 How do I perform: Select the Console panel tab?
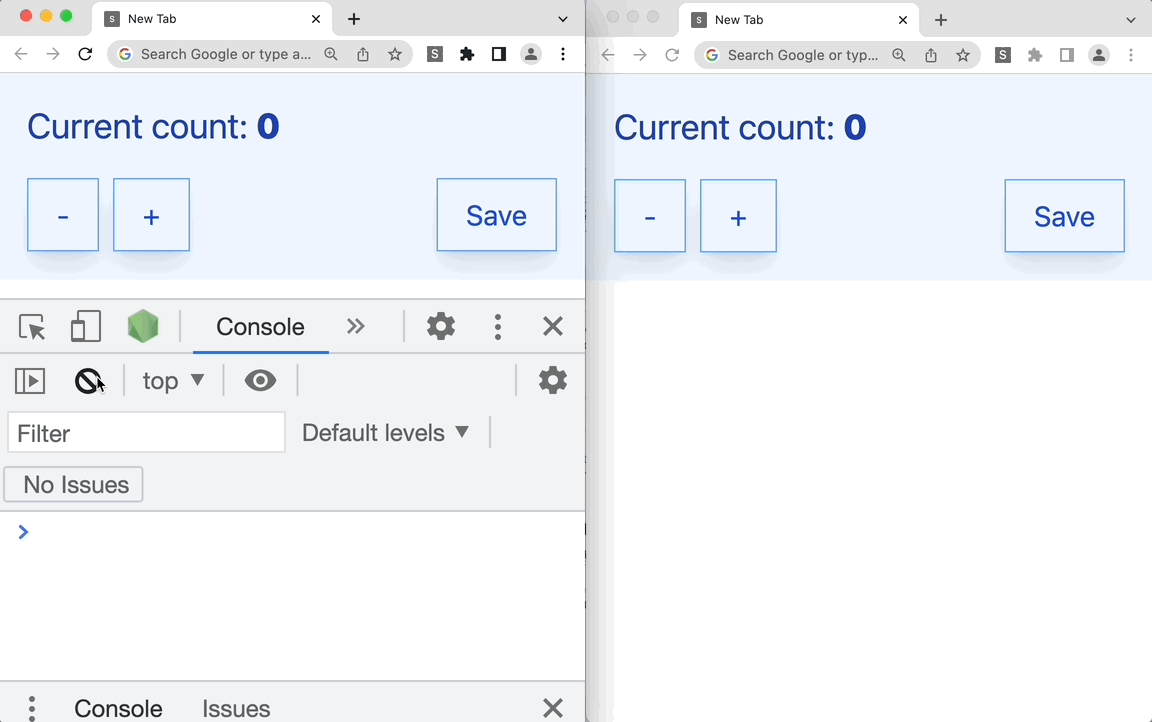260,326
